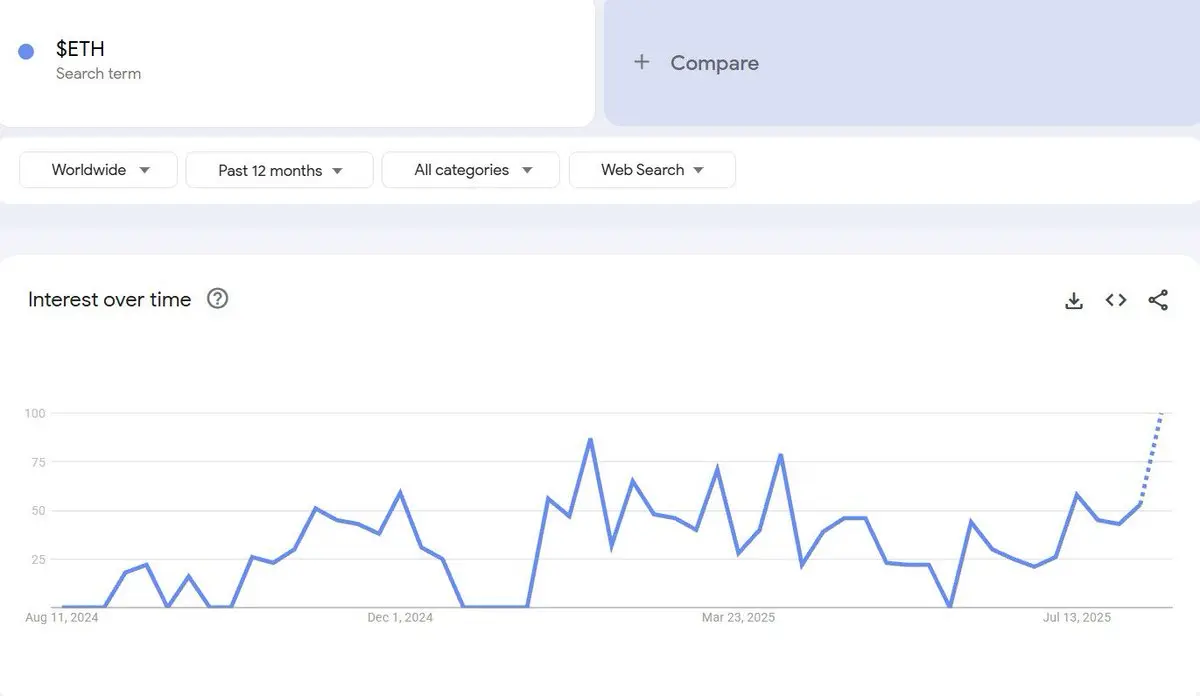Click the Dec 1, 2024 axis label
Viewport: 1200px width, 696px height.
400,618
